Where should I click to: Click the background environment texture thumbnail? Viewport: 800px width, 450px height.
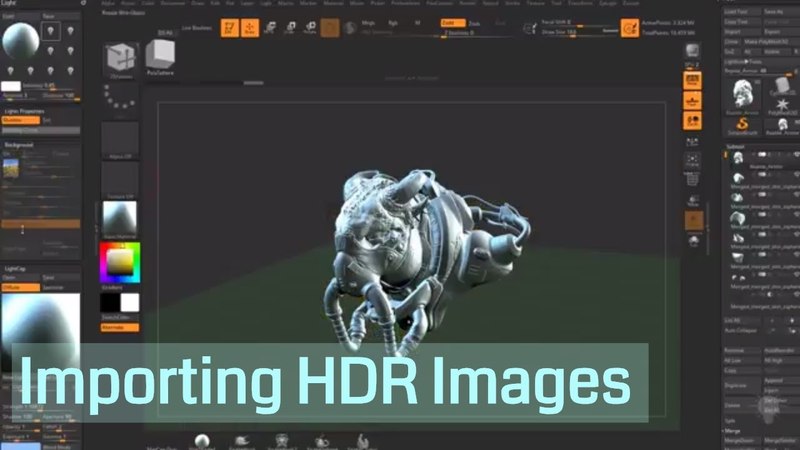[x=11, y=168]
